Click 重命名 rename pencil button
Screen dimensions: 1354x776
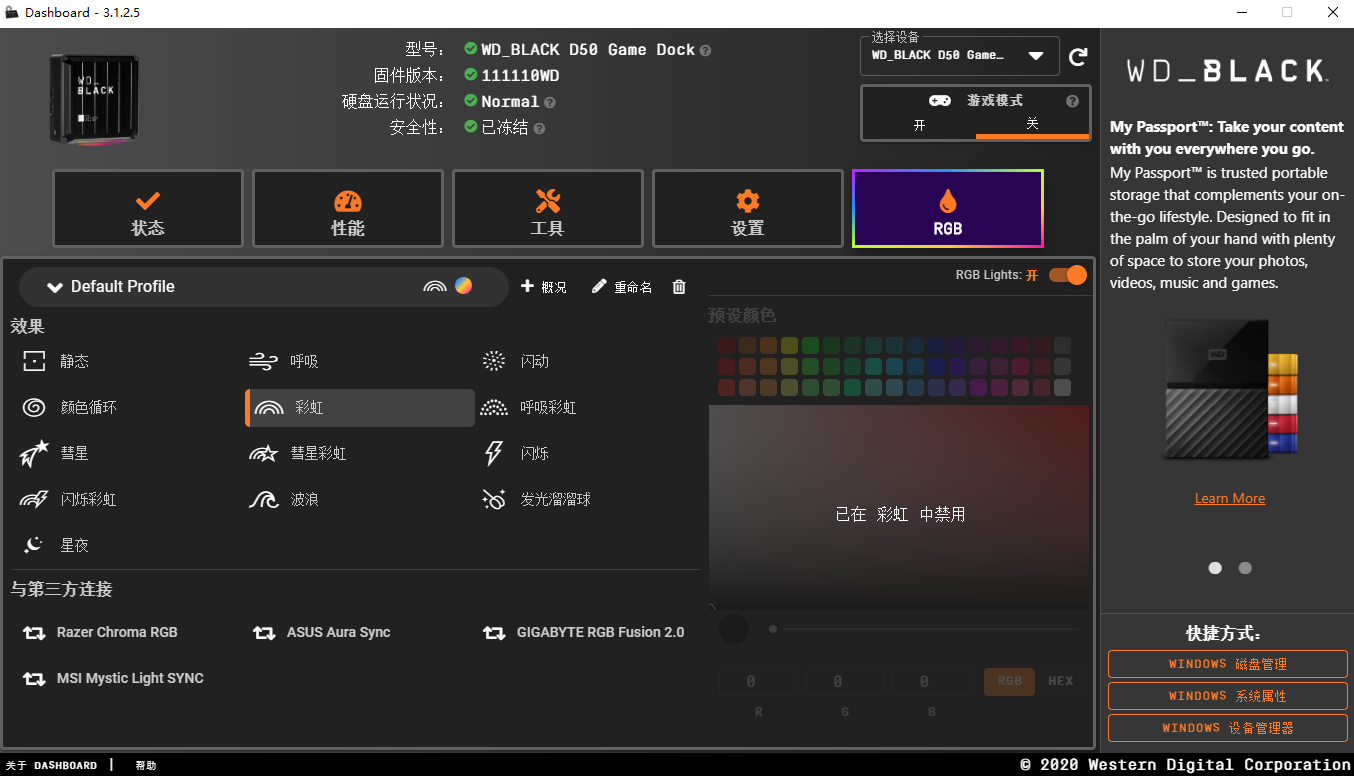click(x=622, y=287)
